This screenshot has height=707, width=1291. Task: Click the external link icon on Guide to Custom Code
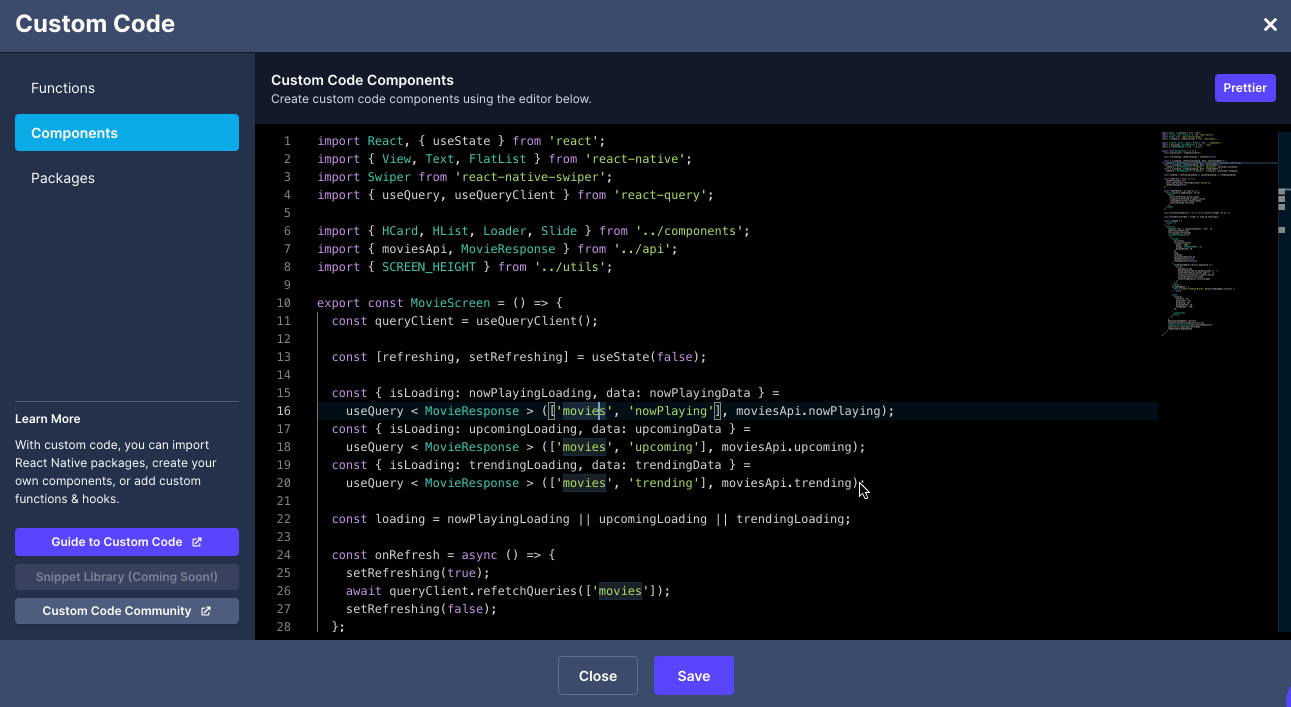pyautogui.click(x=197, y=542)
